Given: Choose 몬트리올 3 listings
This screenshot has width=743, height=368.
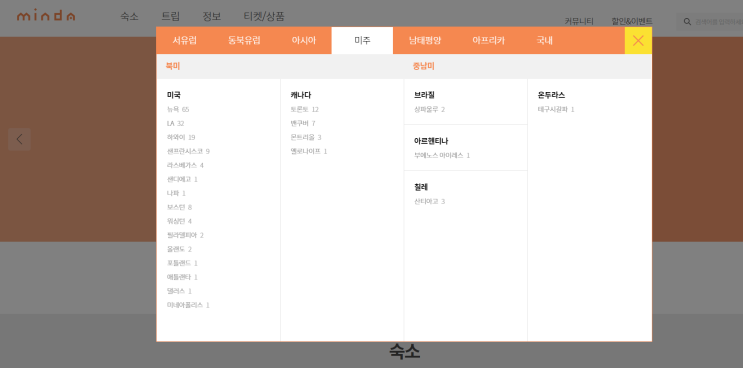Looking at the screenshot, I should (x=306, y=137).
